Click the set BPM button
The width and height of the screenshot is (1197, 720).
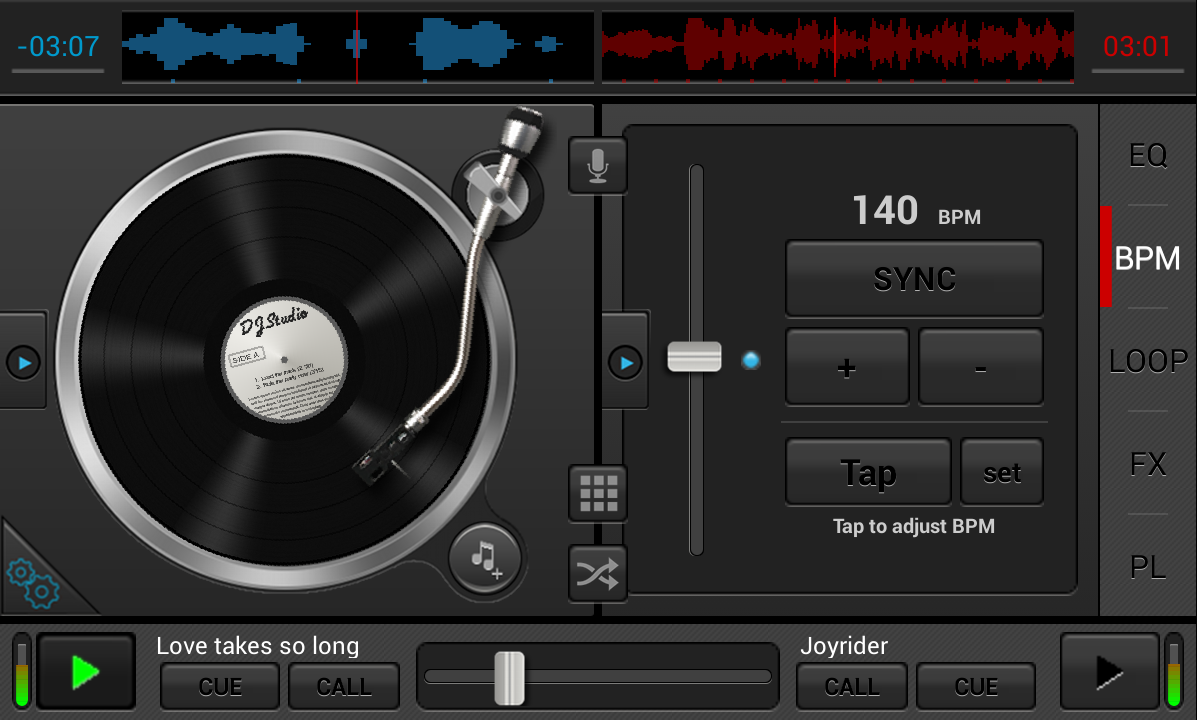pyautogui.click(x=1002, y=472)
